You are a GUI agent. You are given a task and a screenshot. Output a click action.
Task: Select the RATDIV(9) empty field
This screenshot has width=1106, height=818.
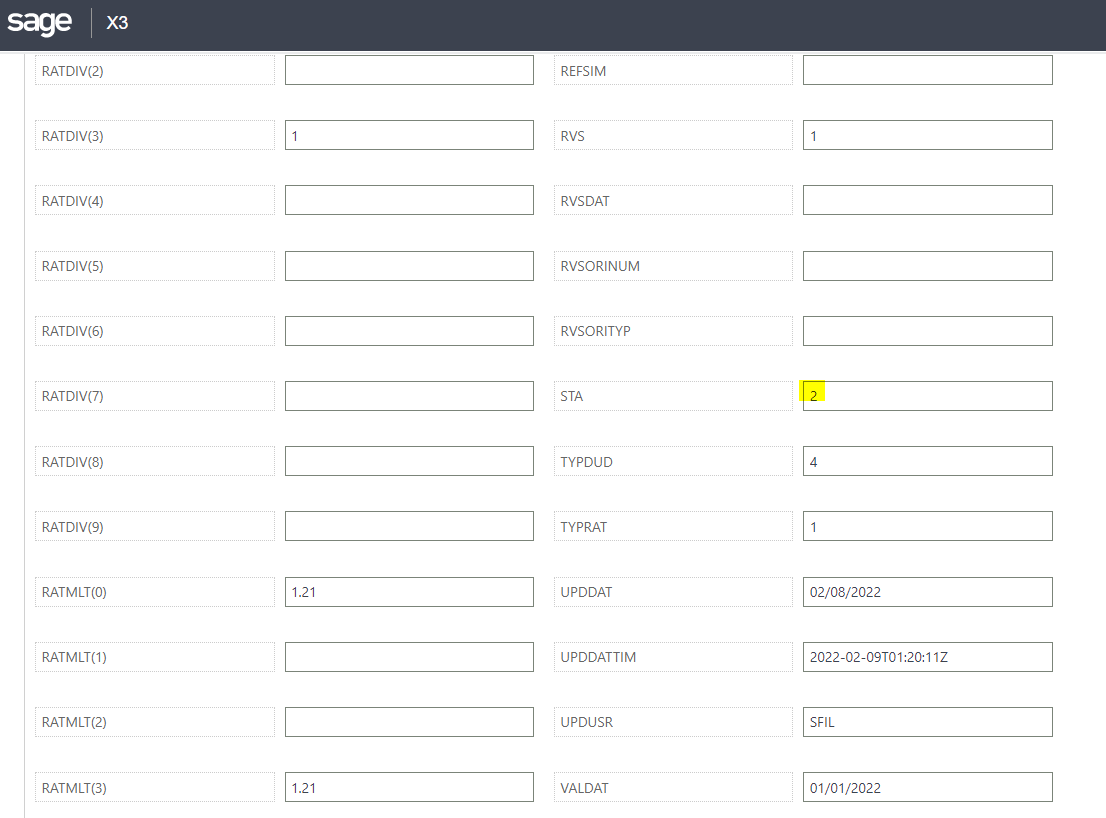[409, 526]
